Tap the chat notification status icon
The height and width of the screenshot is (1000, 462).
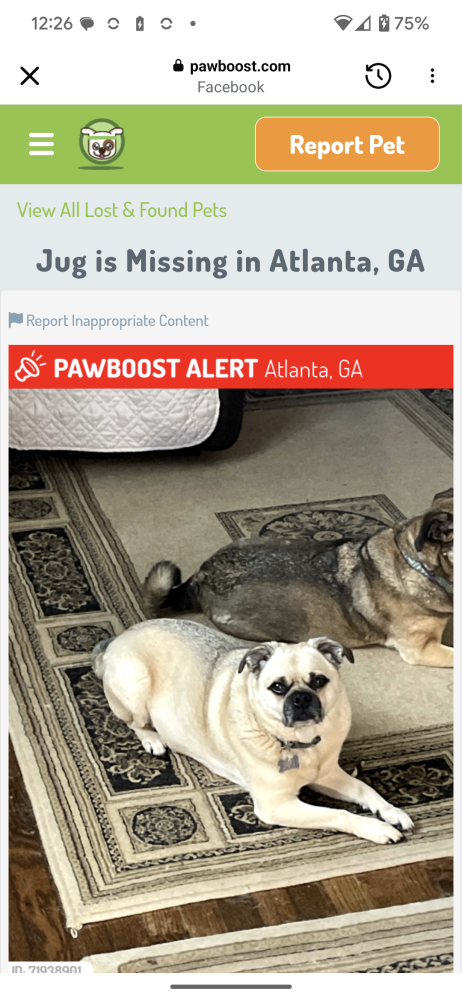(x=87, y=24)
